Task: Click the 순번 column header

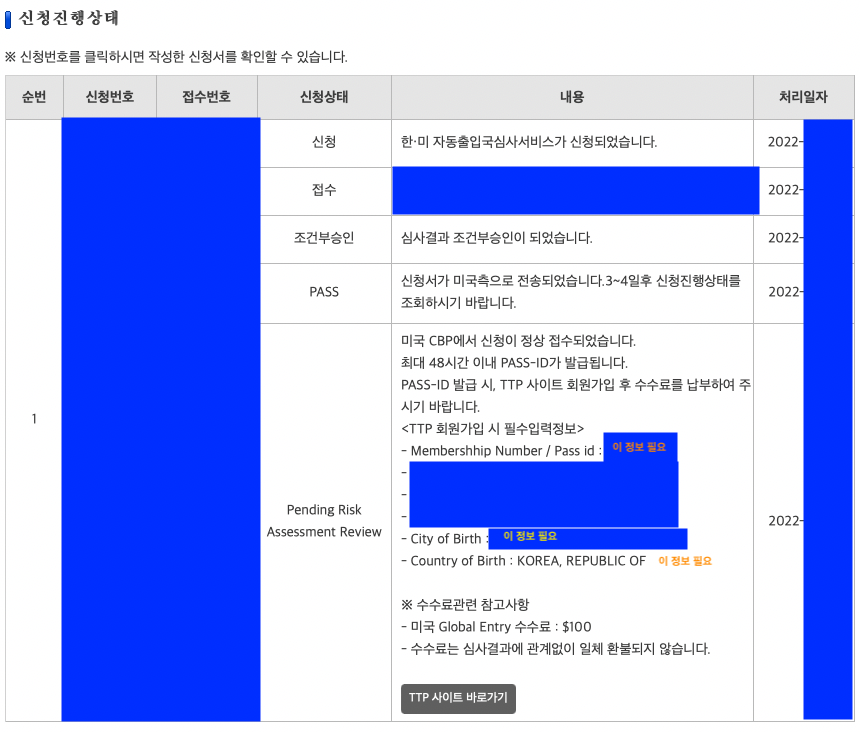Action: 34,97
